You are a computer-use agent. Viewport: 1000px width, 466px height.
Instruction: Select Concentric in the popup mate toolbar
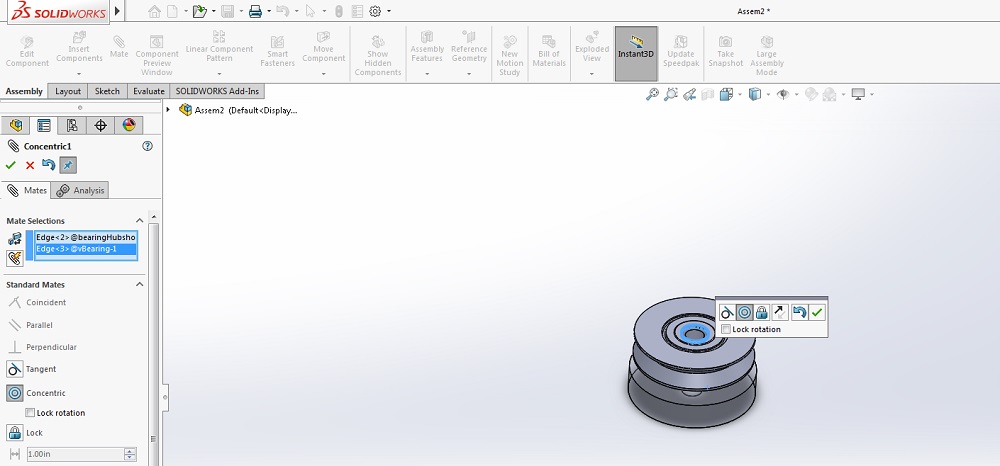pos(744,312)
